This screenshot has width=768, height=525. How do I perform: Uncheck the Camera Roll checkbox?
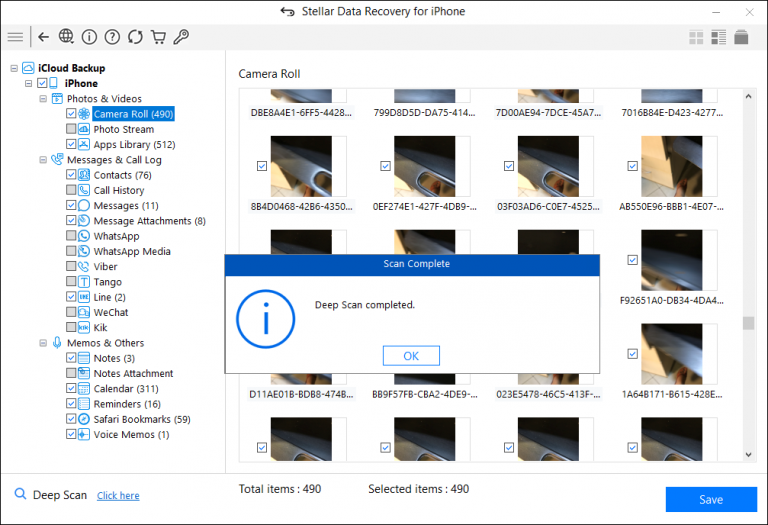click(x=71, y=114)
